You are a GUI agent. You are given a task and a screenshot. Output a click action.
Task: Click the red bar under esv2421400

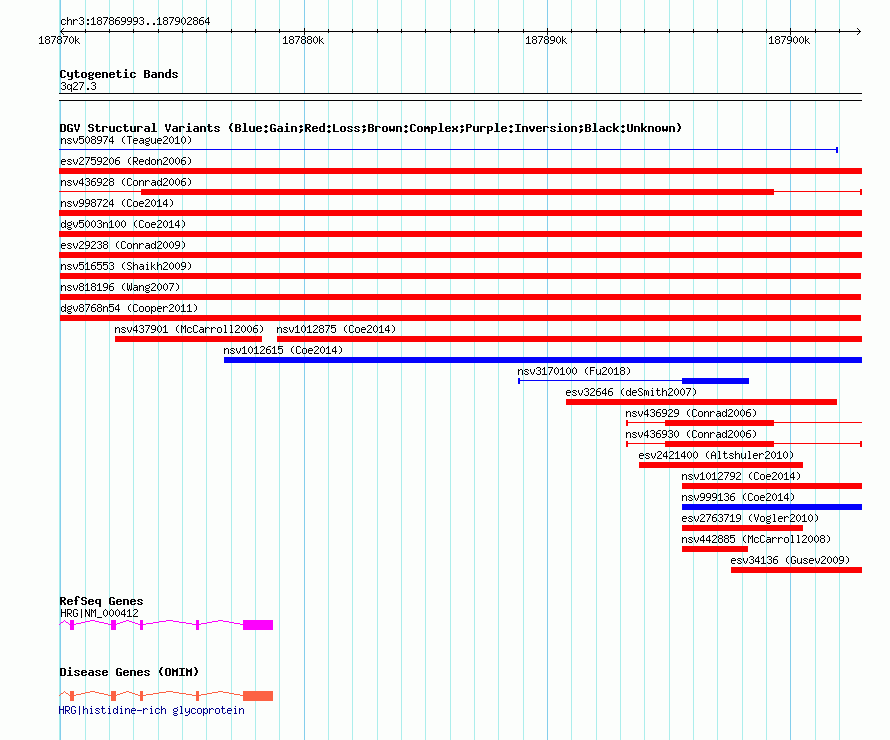click(721, 465)
